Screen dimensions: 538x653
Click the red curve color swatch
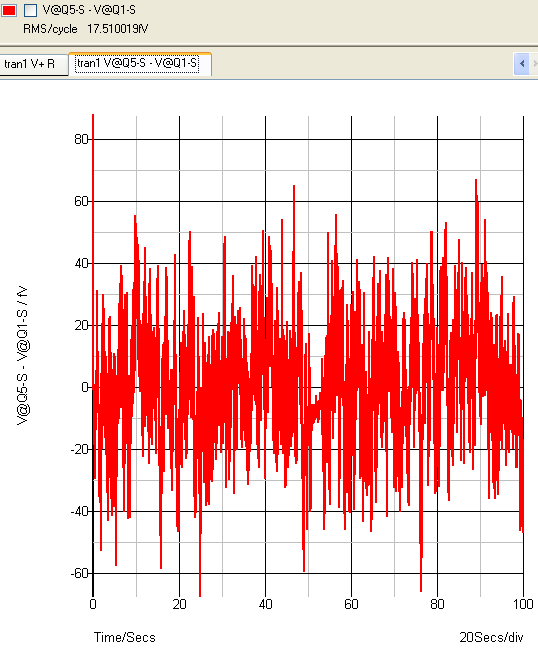(9, 10)
